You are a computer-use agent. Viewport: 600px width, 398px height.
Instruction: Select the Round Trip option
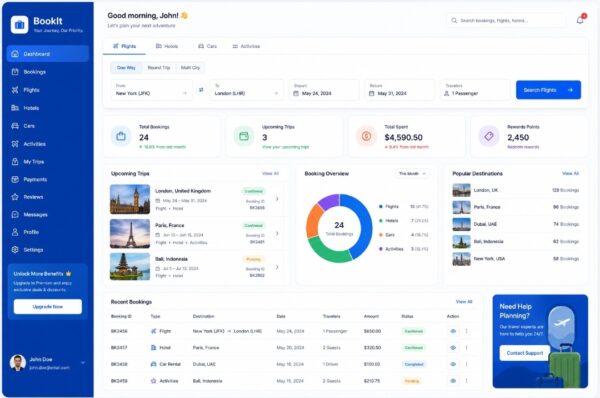(x=159, y=68)
